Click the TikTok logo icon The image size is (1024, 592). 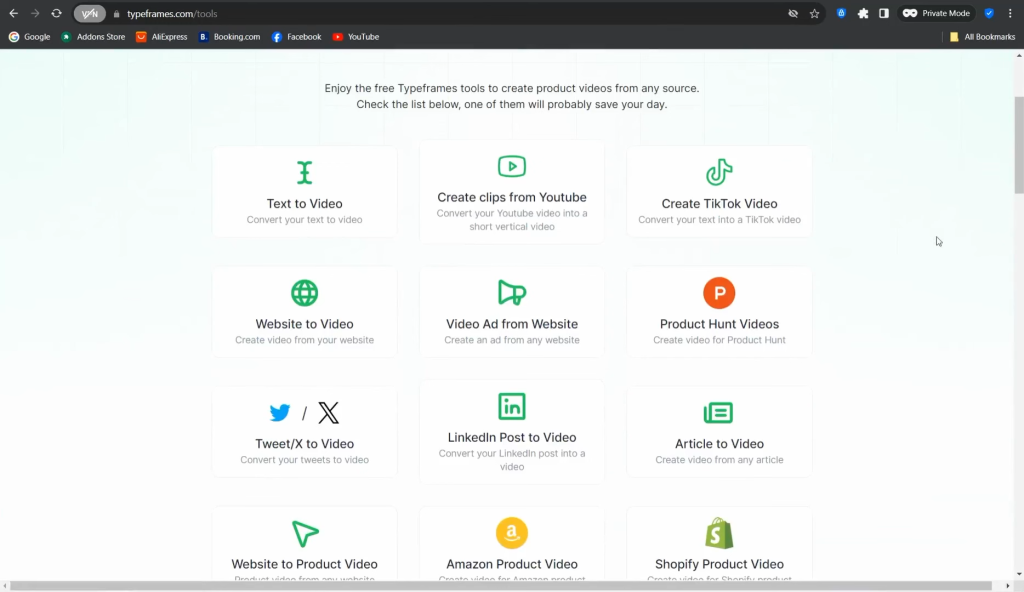pos(719,173)
